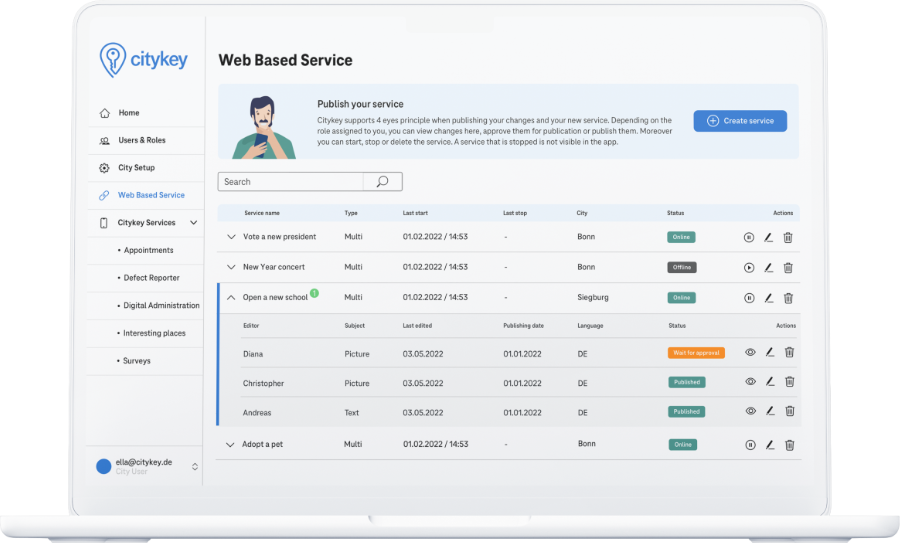Click Christopher's Published status badge
The image size is (900, 543).
click(686, 382)
